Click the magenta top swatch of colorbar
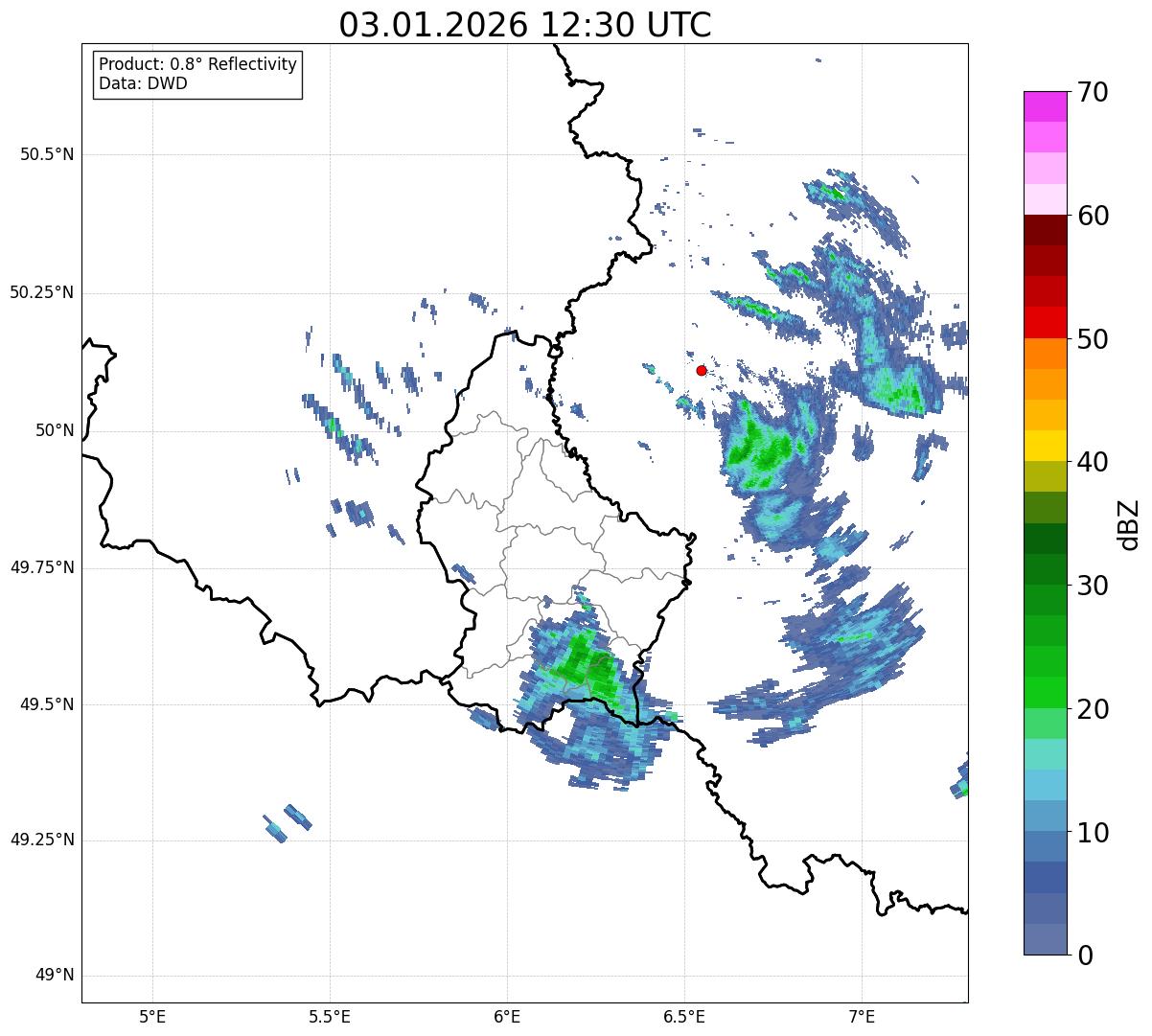 point(1044,106)
